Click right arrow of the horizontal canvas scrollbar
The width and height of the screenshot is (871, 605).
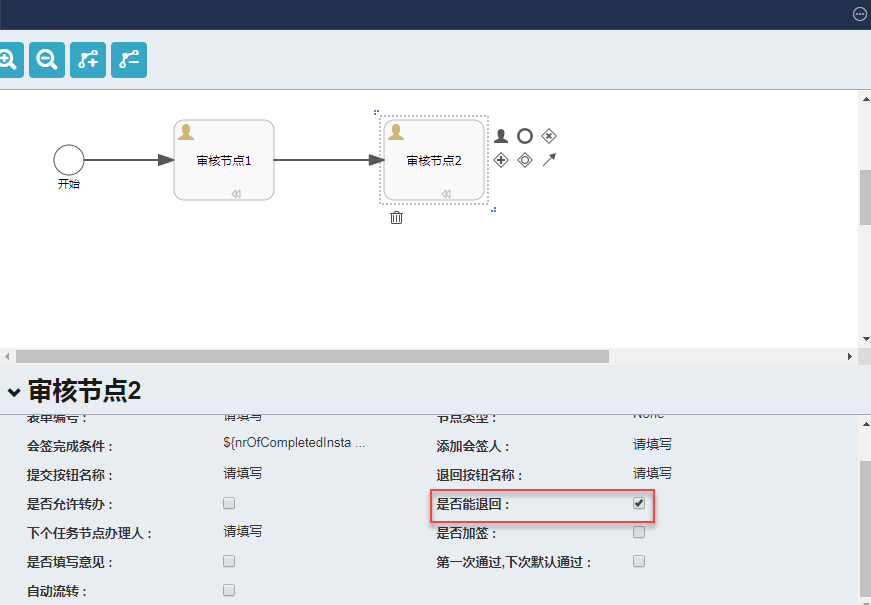coord(850,356)
